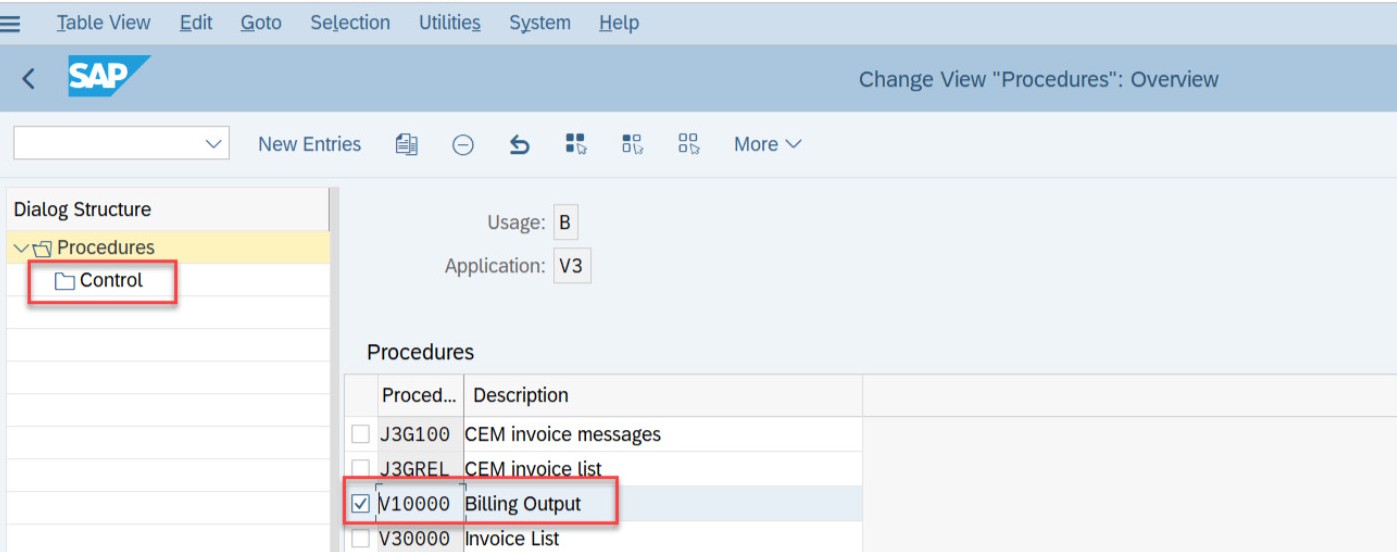Click the Deselect All icon

pyautogui.click(x=688, y=144)
